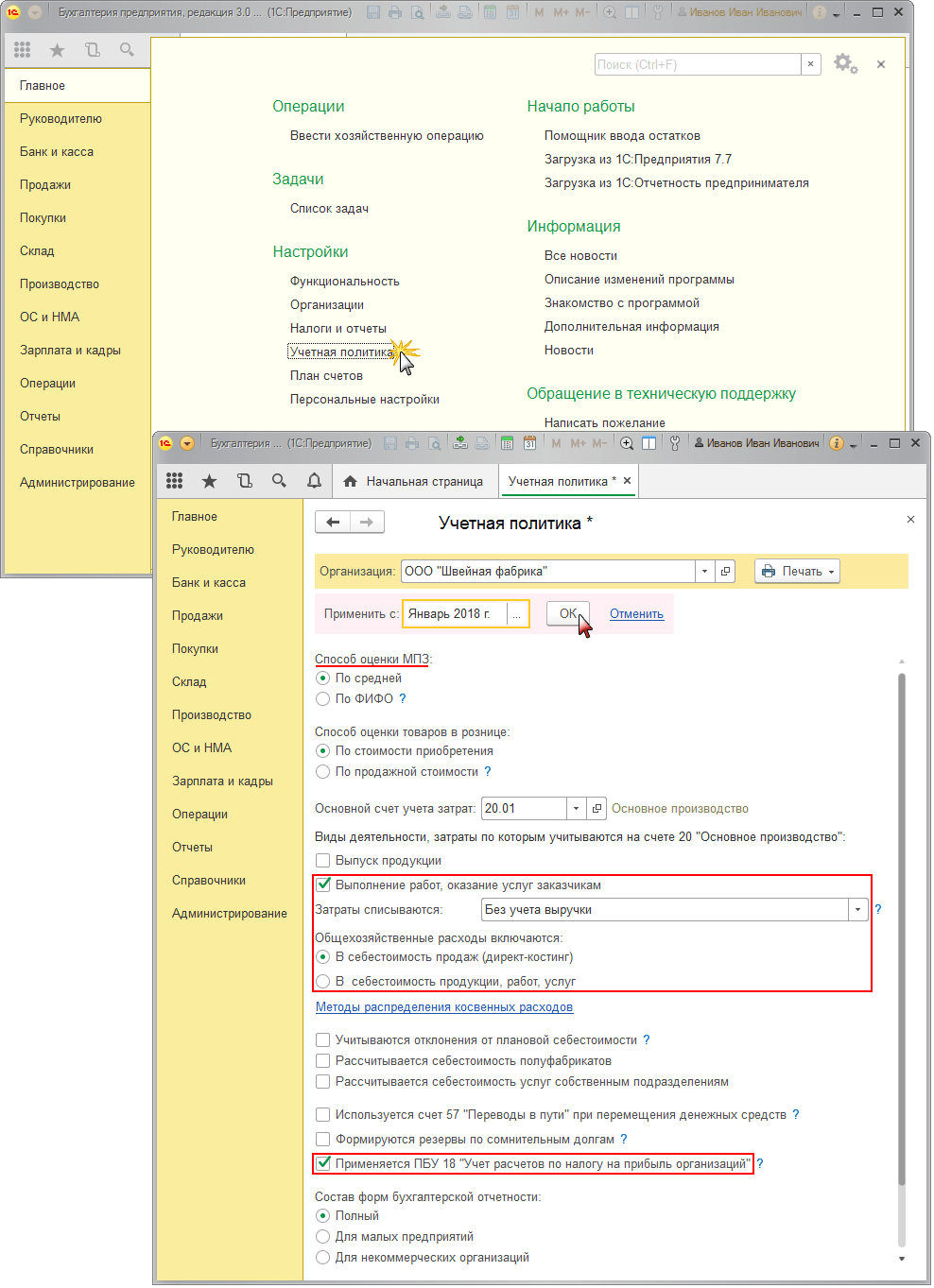
Task: Click sections grid icon in back window
Action: tap(22, 50)
